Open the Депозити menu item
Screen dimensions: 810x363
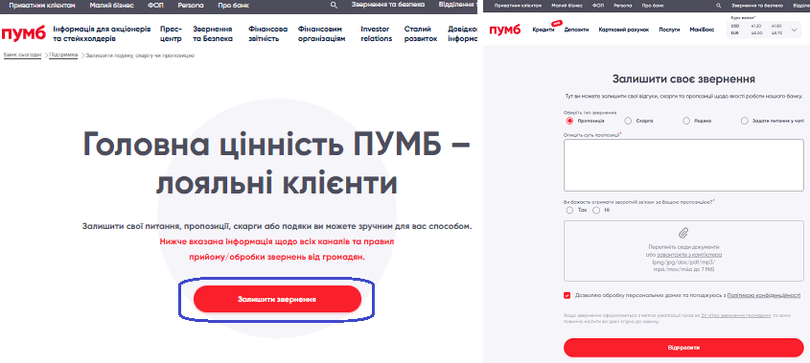[577, 30]
